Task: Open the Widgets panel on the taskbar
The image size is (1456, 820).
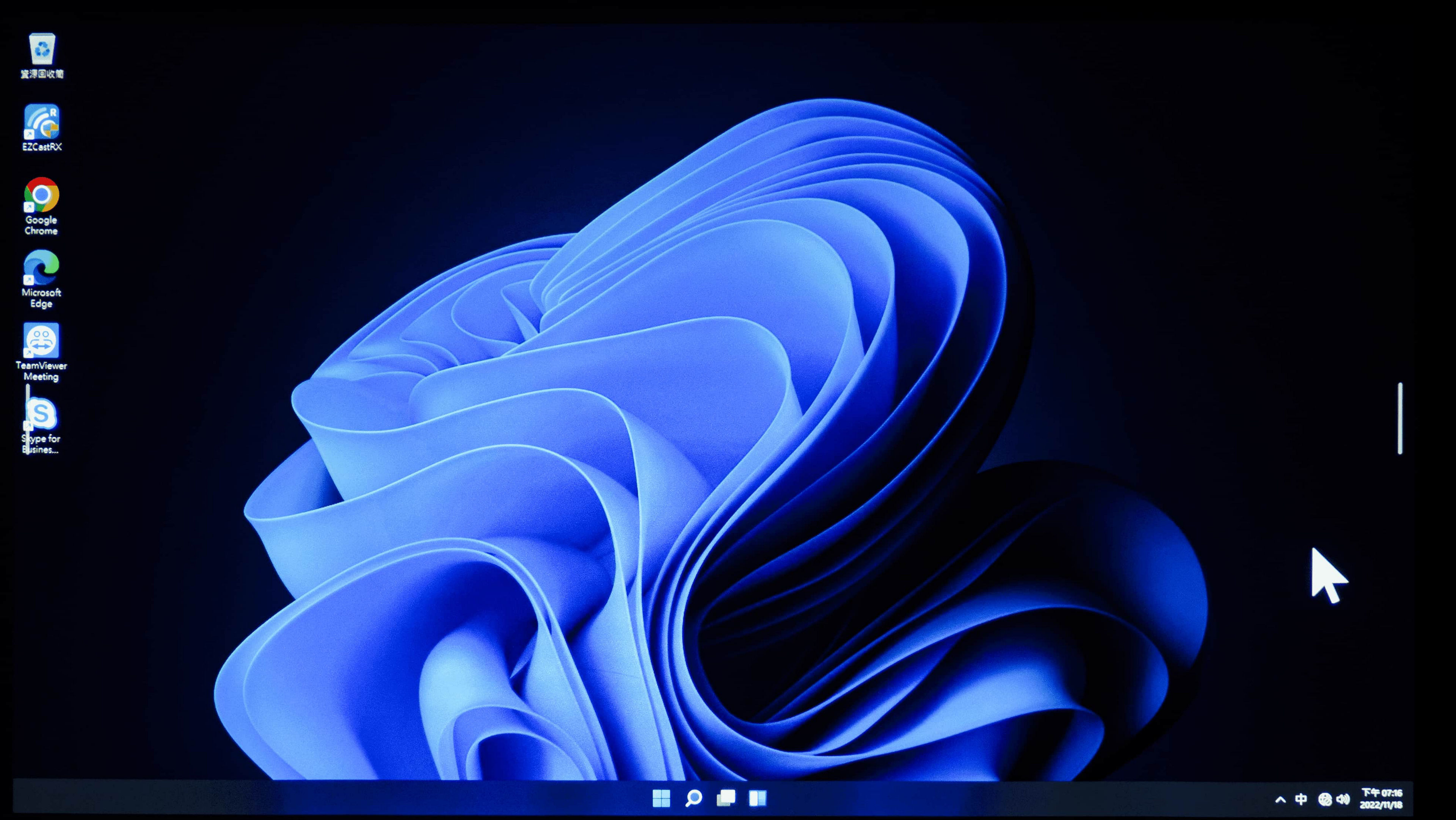Action: (758, 798)
